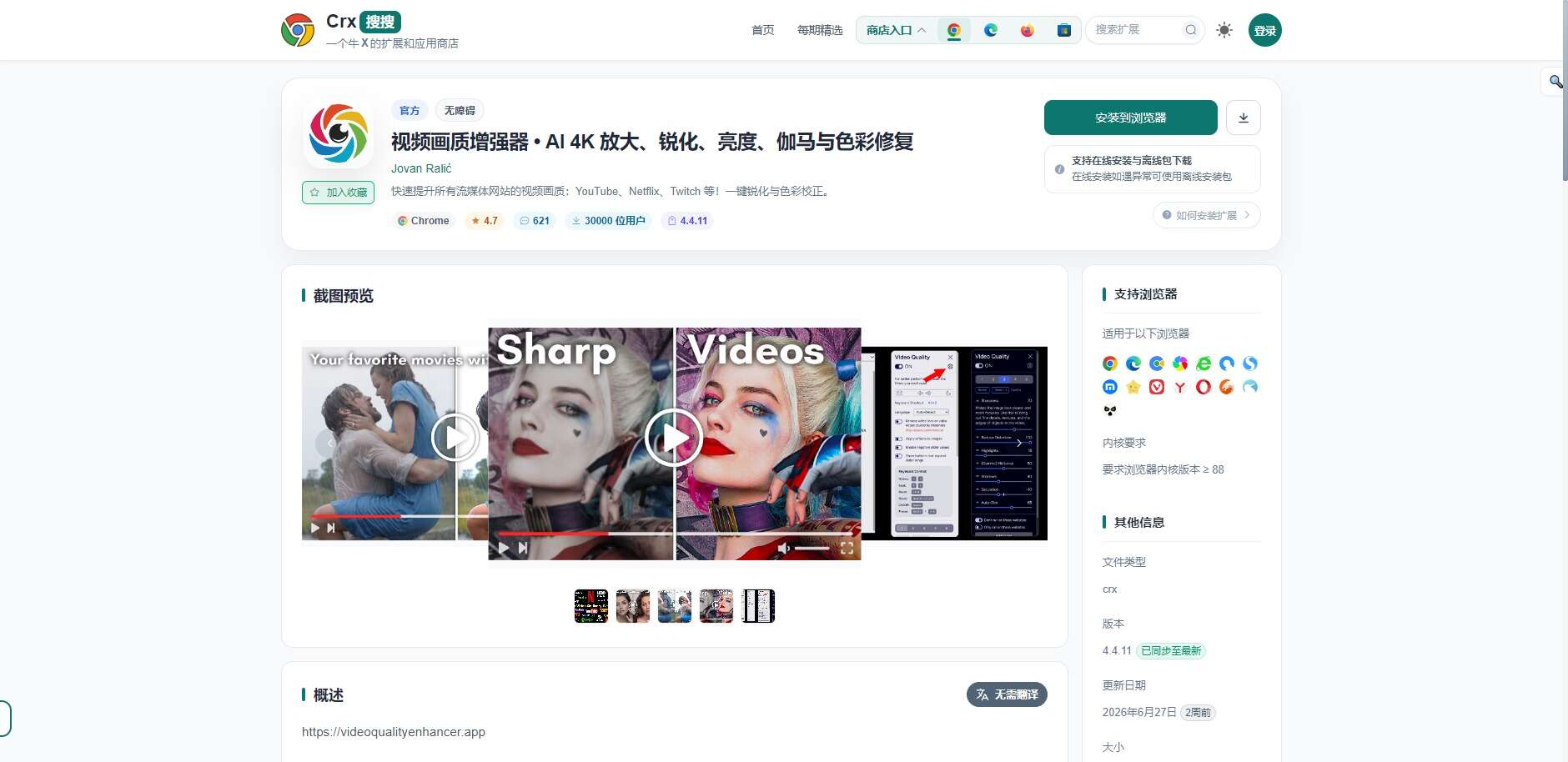Screen dimensions: 1568x762
Task: Click the black three-dot browser icon
Action: coord(1110,410)
